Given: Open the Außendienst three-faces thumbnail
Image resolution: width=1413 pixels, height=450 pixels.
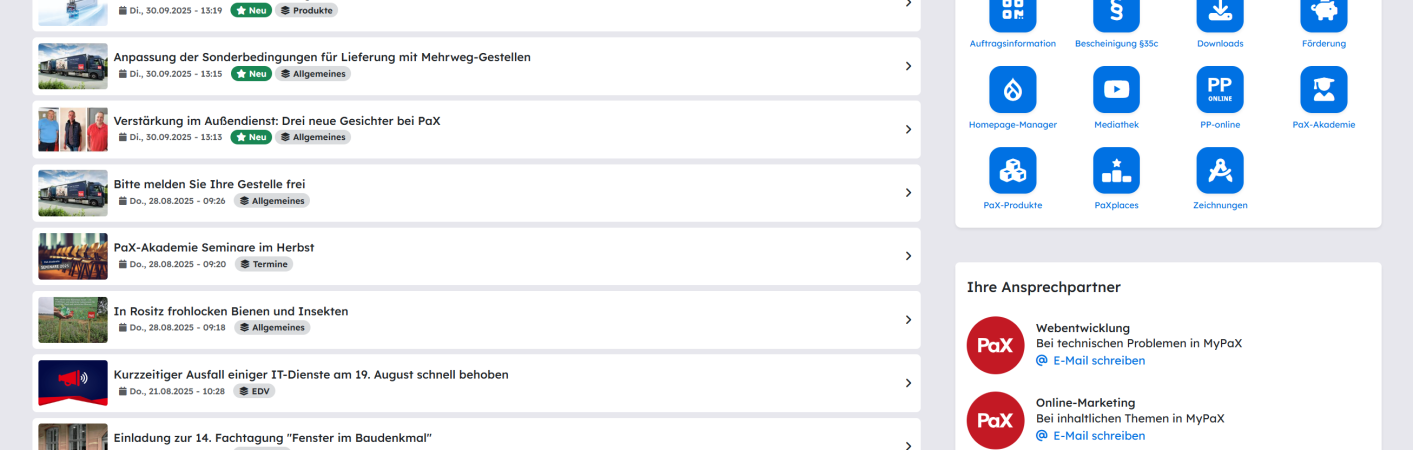Looking at the screenshot, I should pos(73,129).
